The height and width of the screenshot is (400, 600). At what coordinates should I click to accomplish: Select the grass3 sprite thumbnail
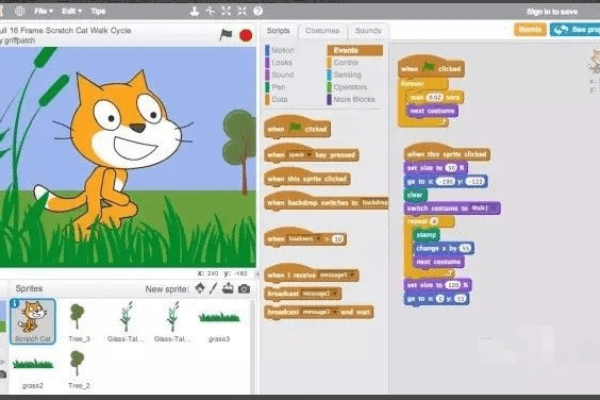pos(219,323)
